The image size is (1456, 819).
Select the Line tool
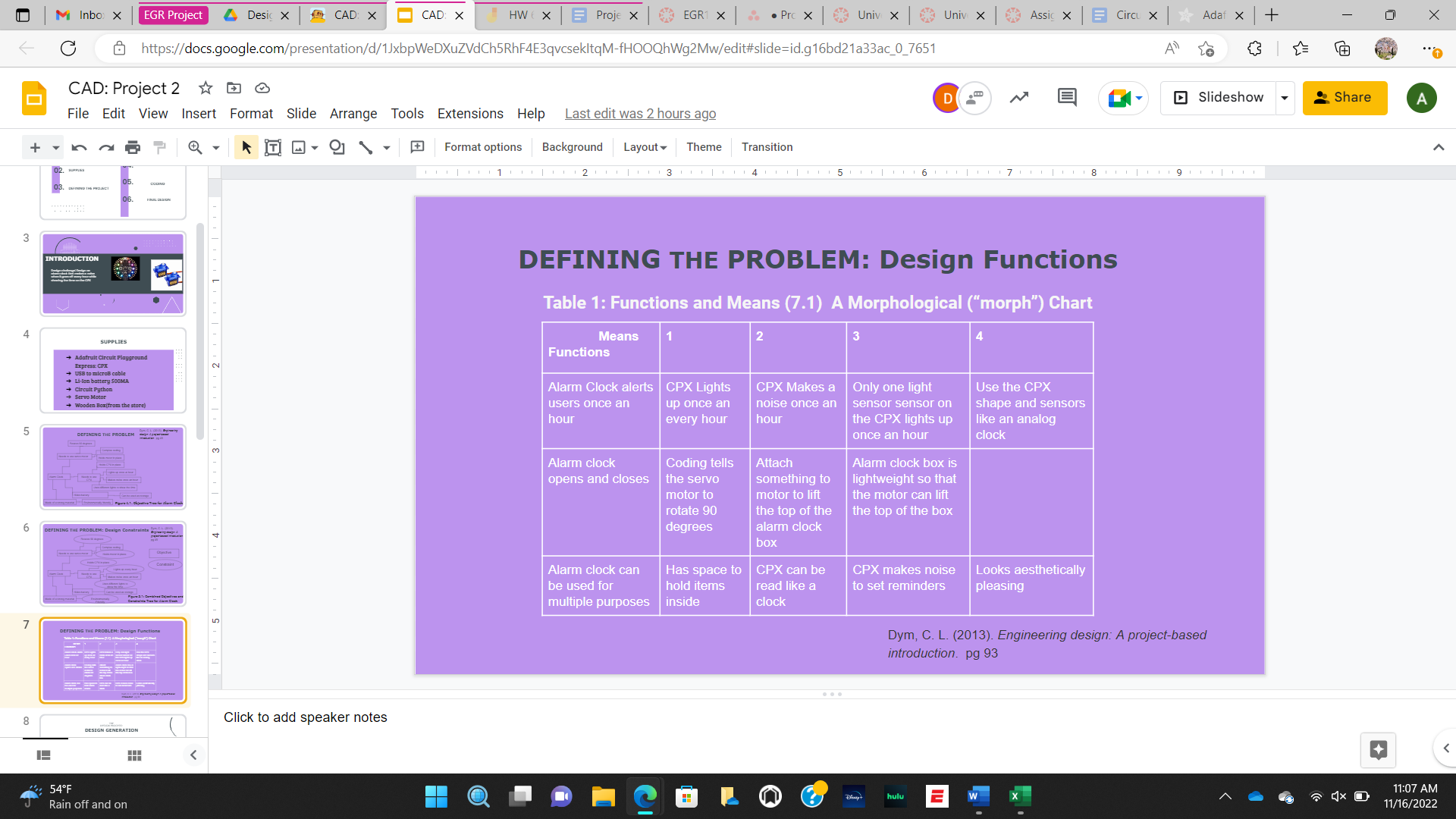point(366,146)
